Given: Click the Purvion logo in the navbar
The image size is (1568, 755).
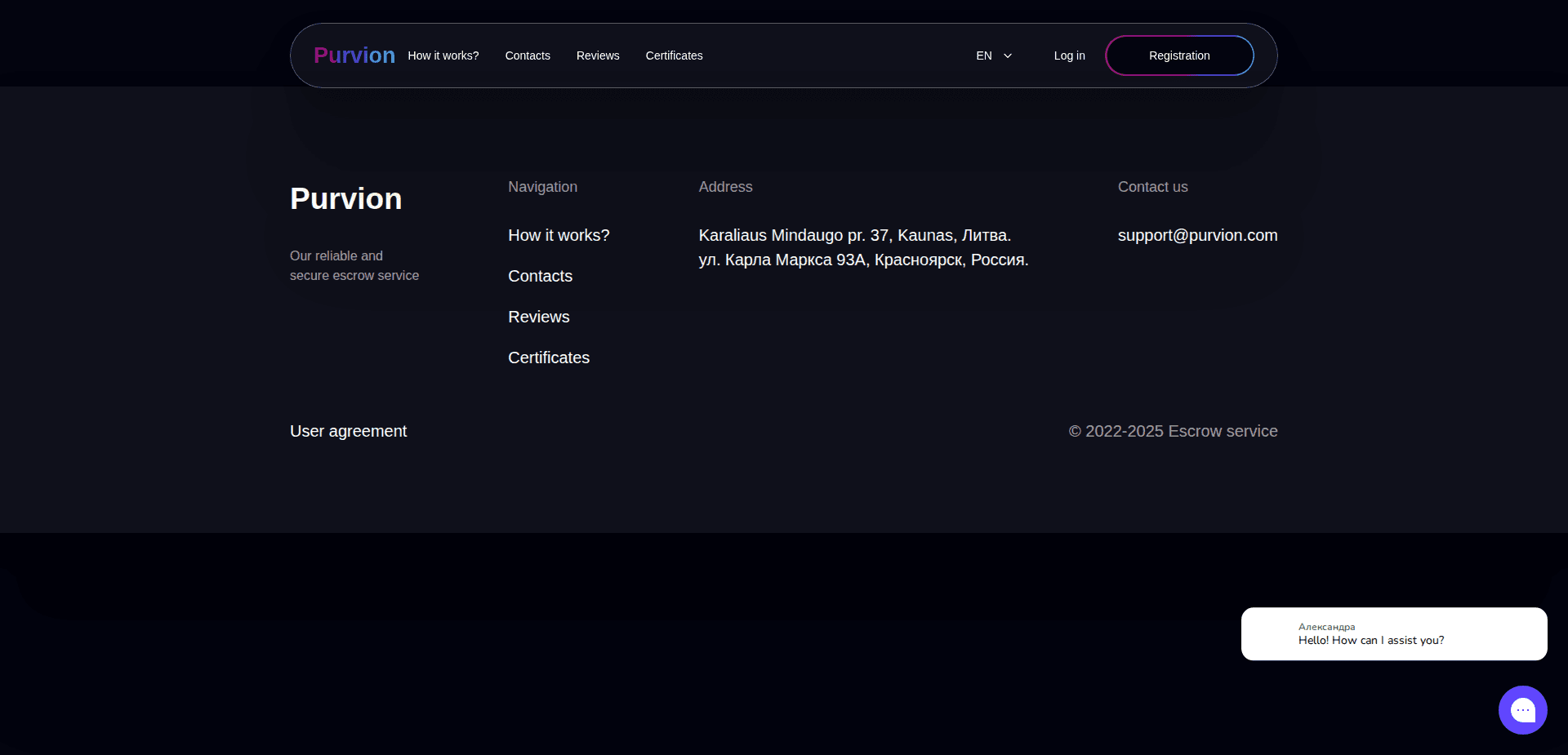Looking at the screenshot, I should (354, 55).
